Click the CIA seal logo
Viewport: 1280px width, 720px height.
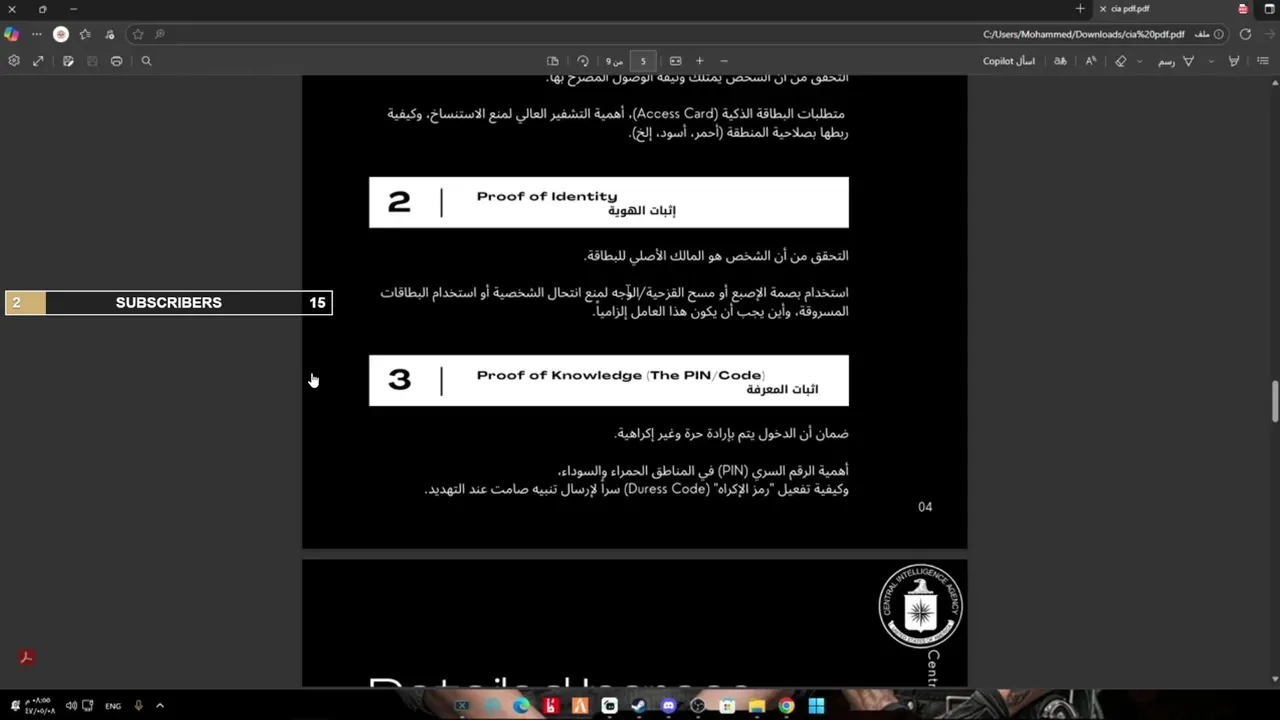[920, 607]
